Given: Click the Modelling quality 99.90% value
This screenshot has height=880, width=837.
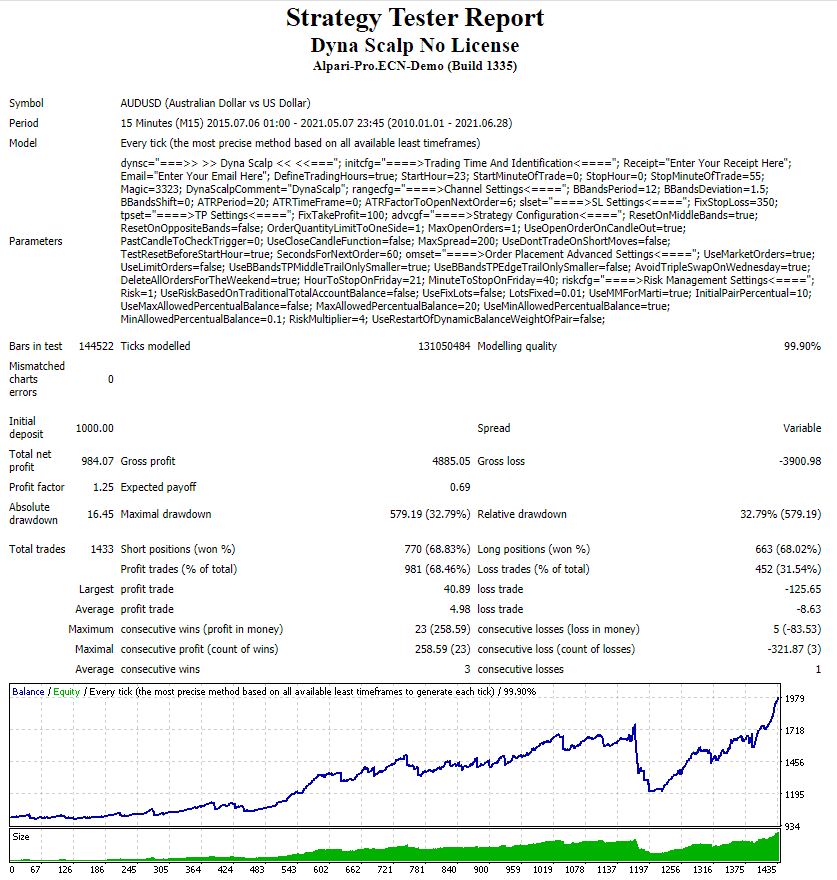Looking at the screenshot, I should 802,346.
